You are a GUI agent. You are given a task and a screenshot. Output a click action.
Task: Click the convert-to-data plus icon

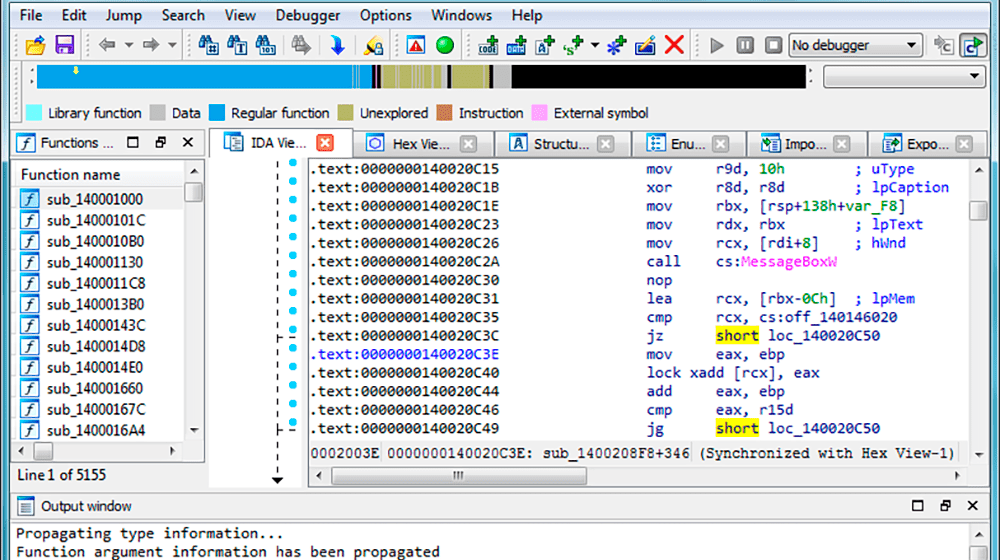tap(516, 45)
